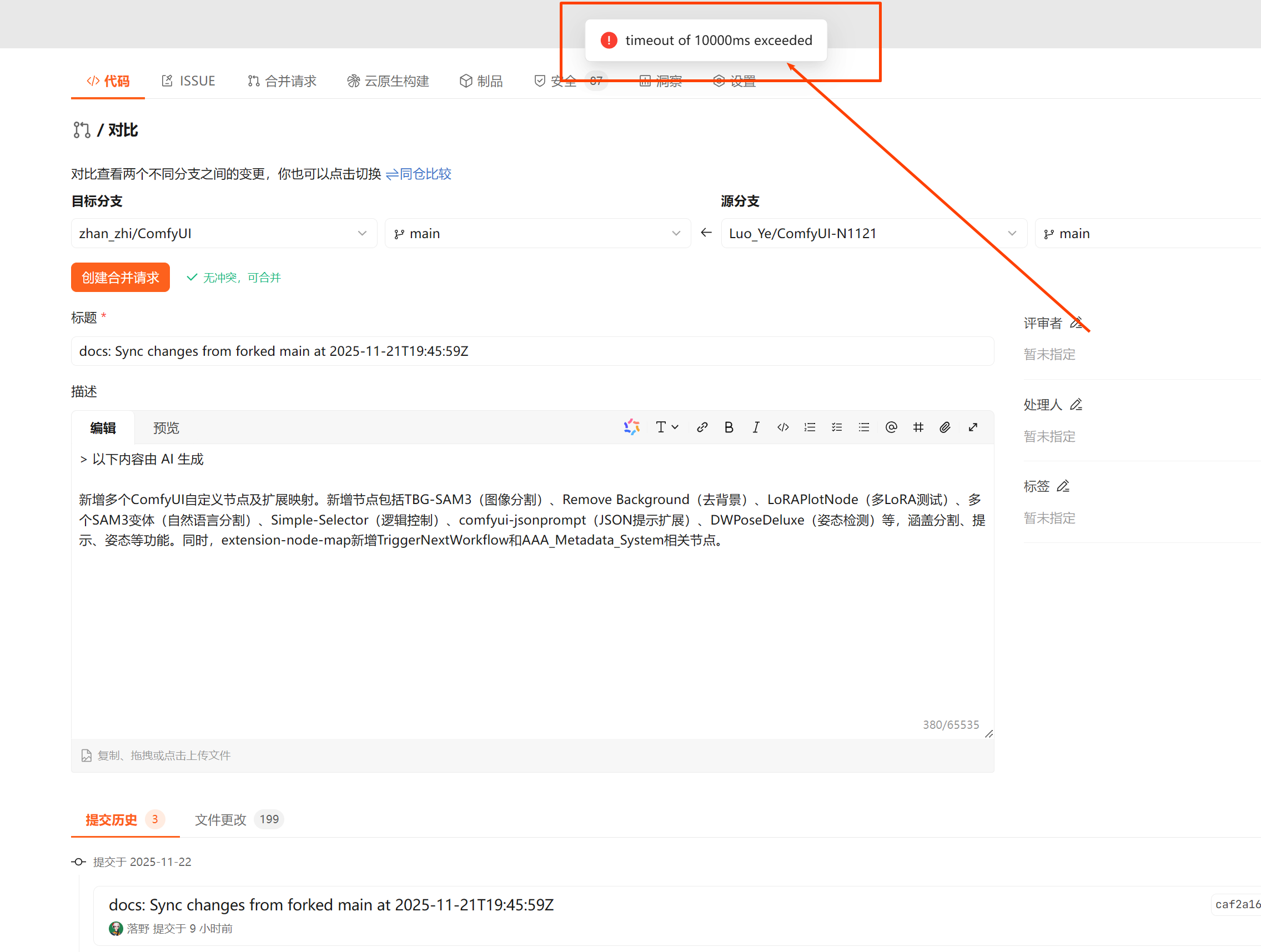Click 暂未指定 under 标签
1261x952 pixels.
click(x=1049, y=517)
